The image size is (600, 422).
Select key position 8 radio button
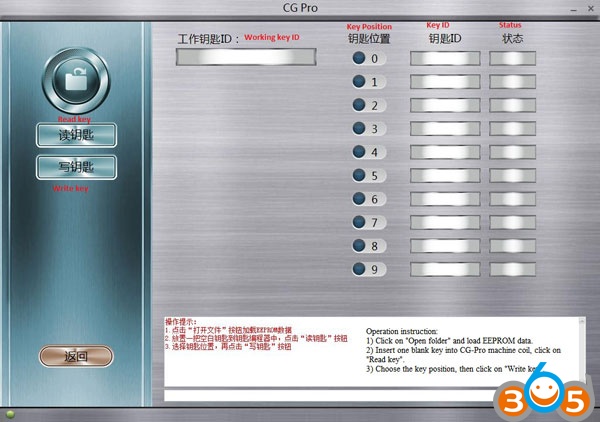tap(359, 246)
